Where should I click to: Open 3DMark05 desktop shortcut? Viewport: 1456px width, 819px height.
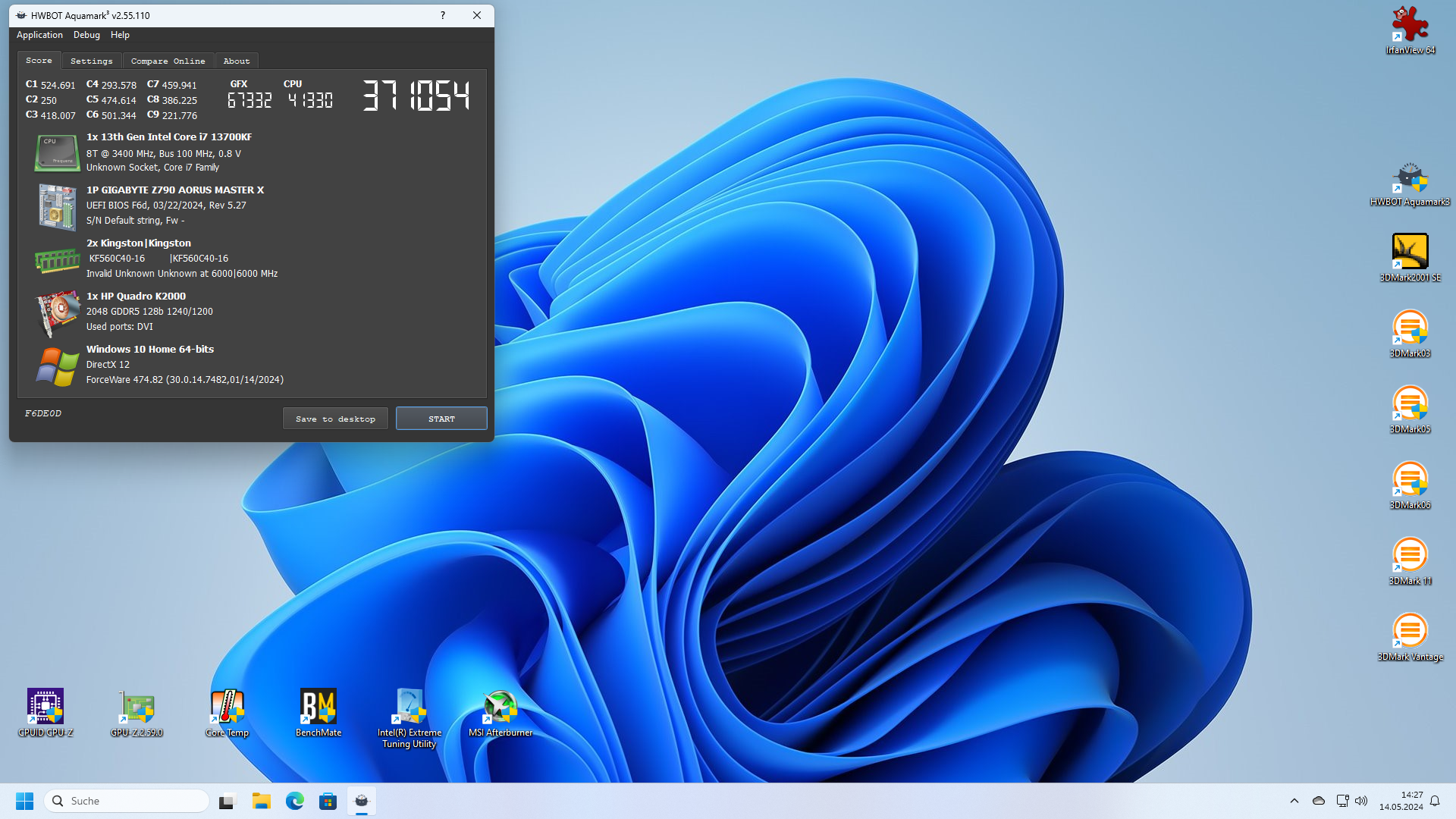(1410, 409)
